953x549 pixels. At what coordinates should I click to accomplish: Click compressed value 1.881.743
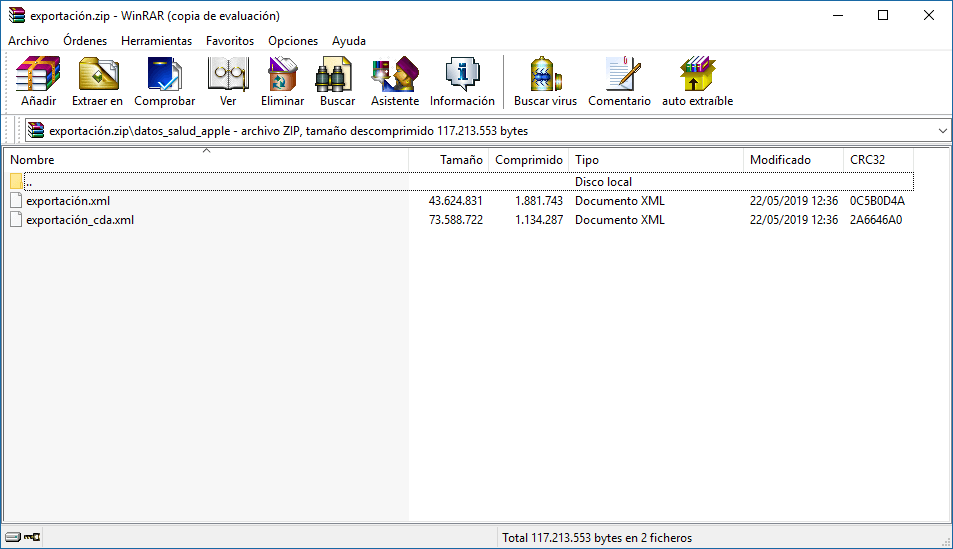click(x=538, y=201)
